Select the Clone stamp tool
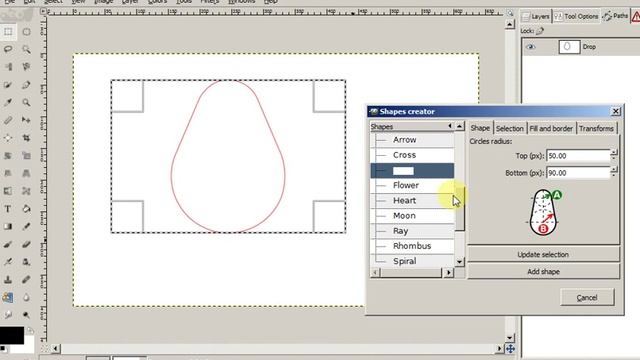 [x=8, y=280]
